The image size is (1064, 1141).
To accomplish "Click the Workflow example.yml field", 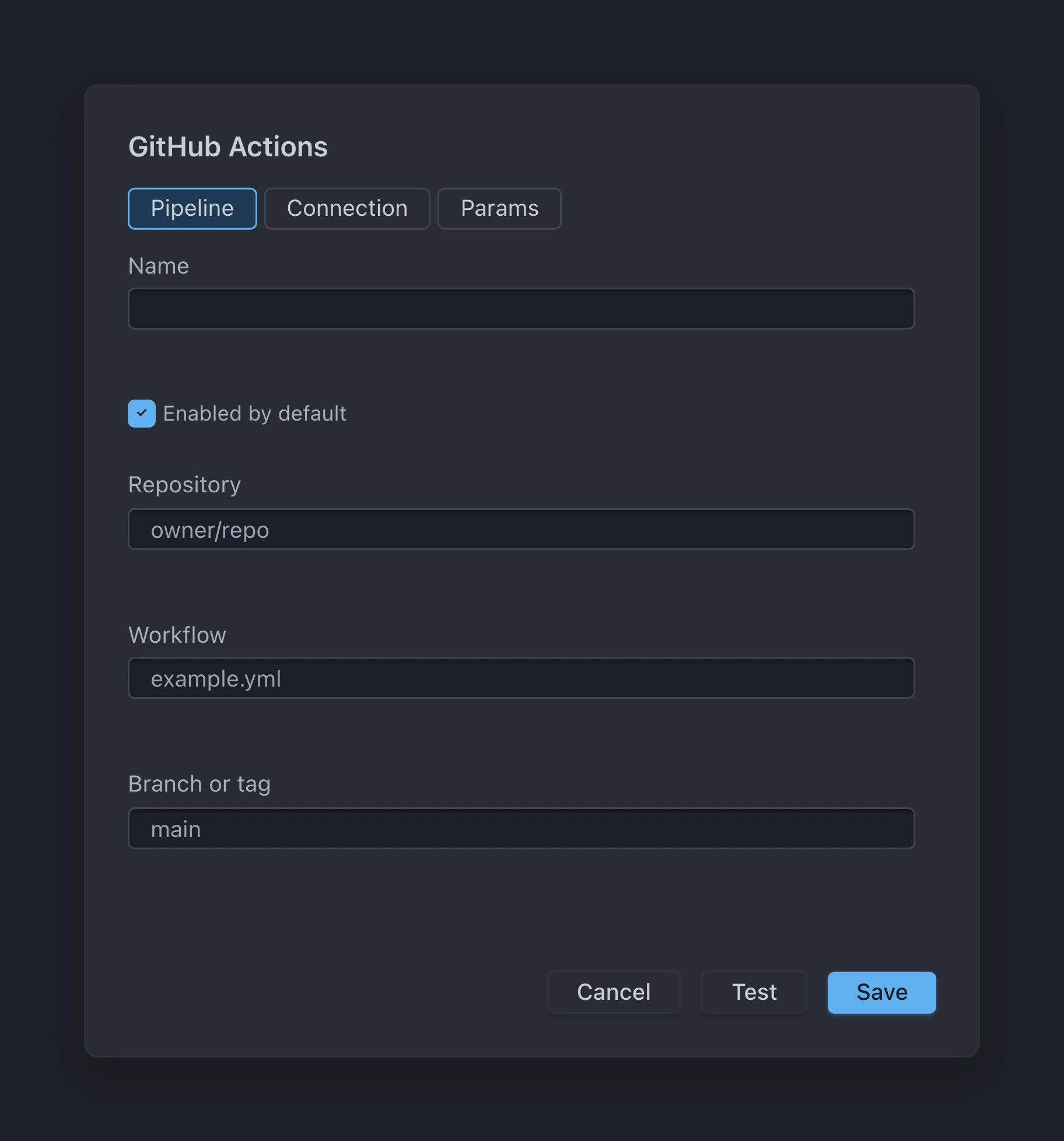I will coord(521,678).
